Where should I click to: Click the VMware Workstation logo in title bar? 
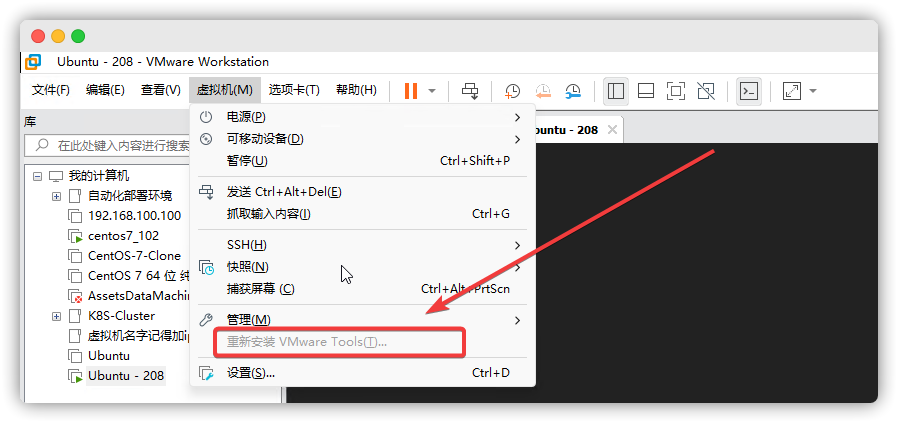coord(33,62)
